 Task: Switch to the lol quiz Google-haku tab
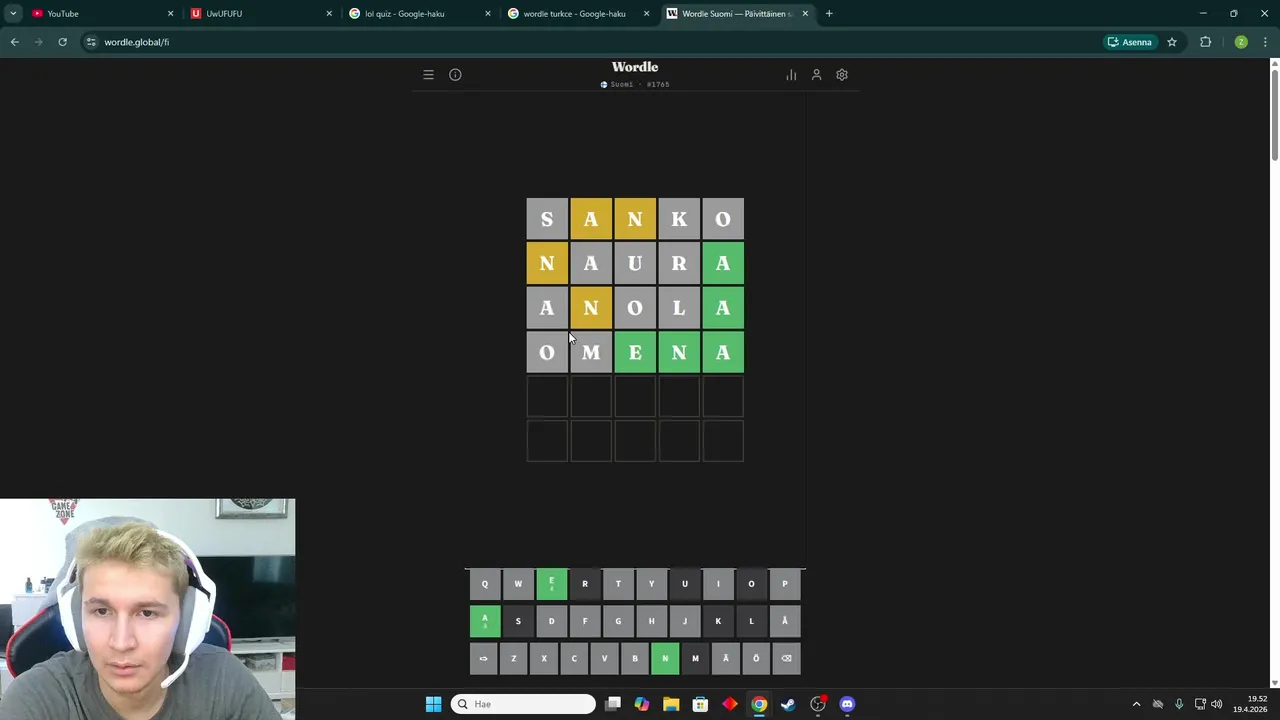coord(419,14)
